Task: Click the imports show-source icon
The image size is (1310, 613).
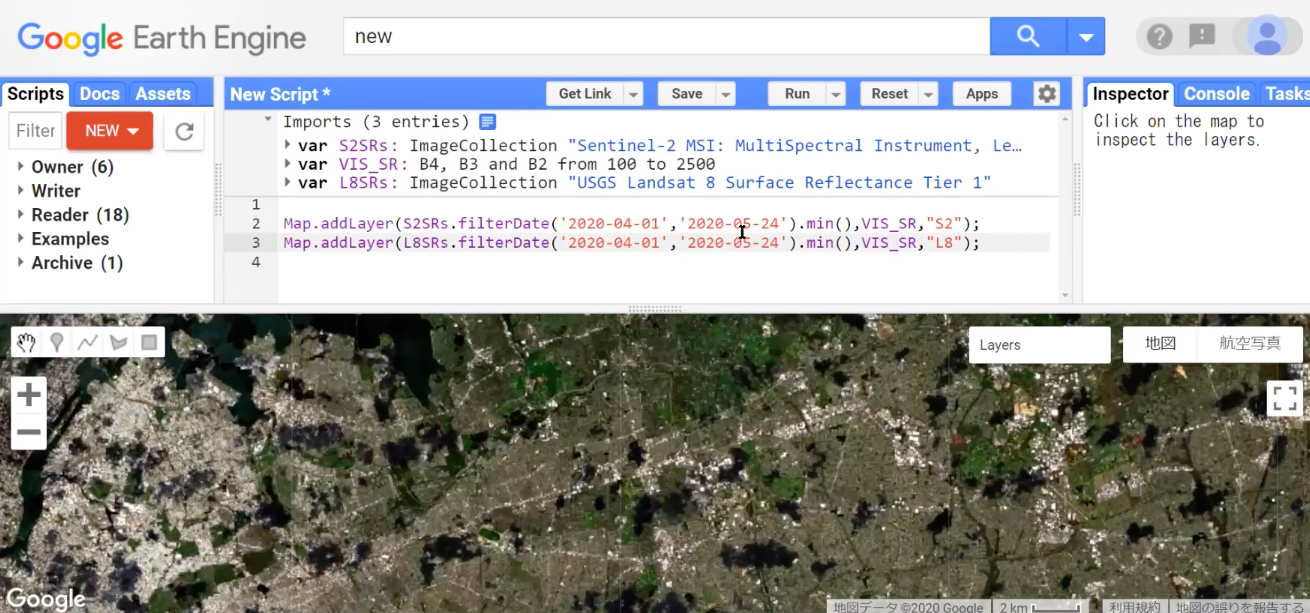Action: click(x=487, y=122)
